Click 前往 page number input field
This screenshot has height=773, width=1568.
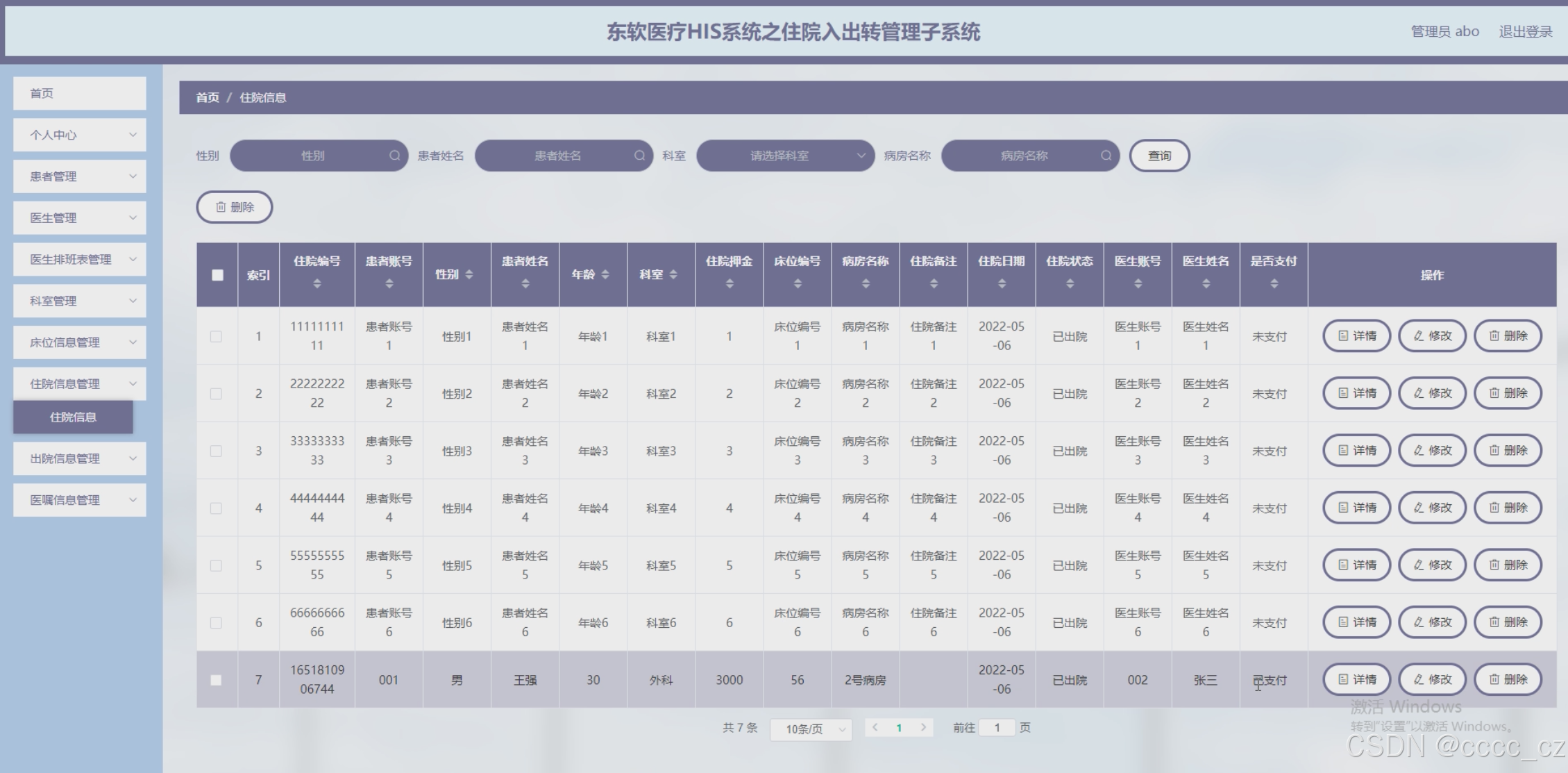pos(997,727)
